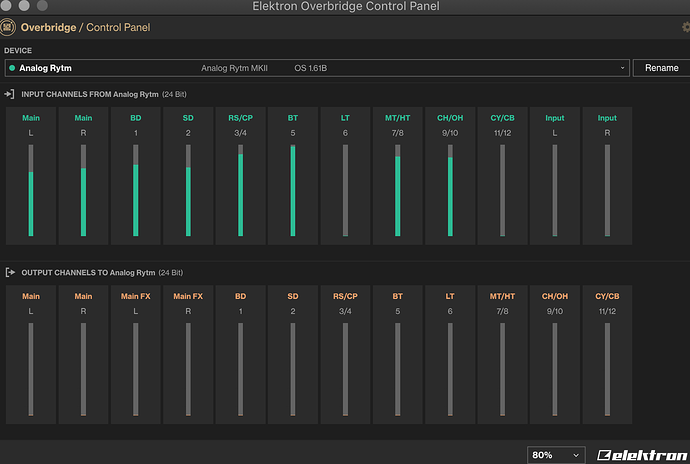Click the input SD 2 level meter
Image resolution: width=690 pixels, height=464 pixels.
(x=188, y=190)
